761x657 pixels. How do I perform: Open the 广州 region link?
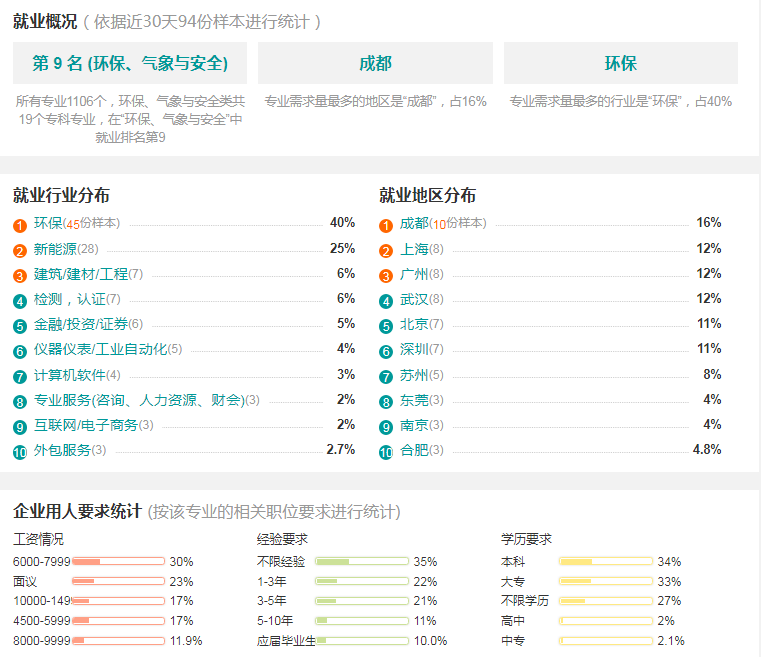[414, 274]
